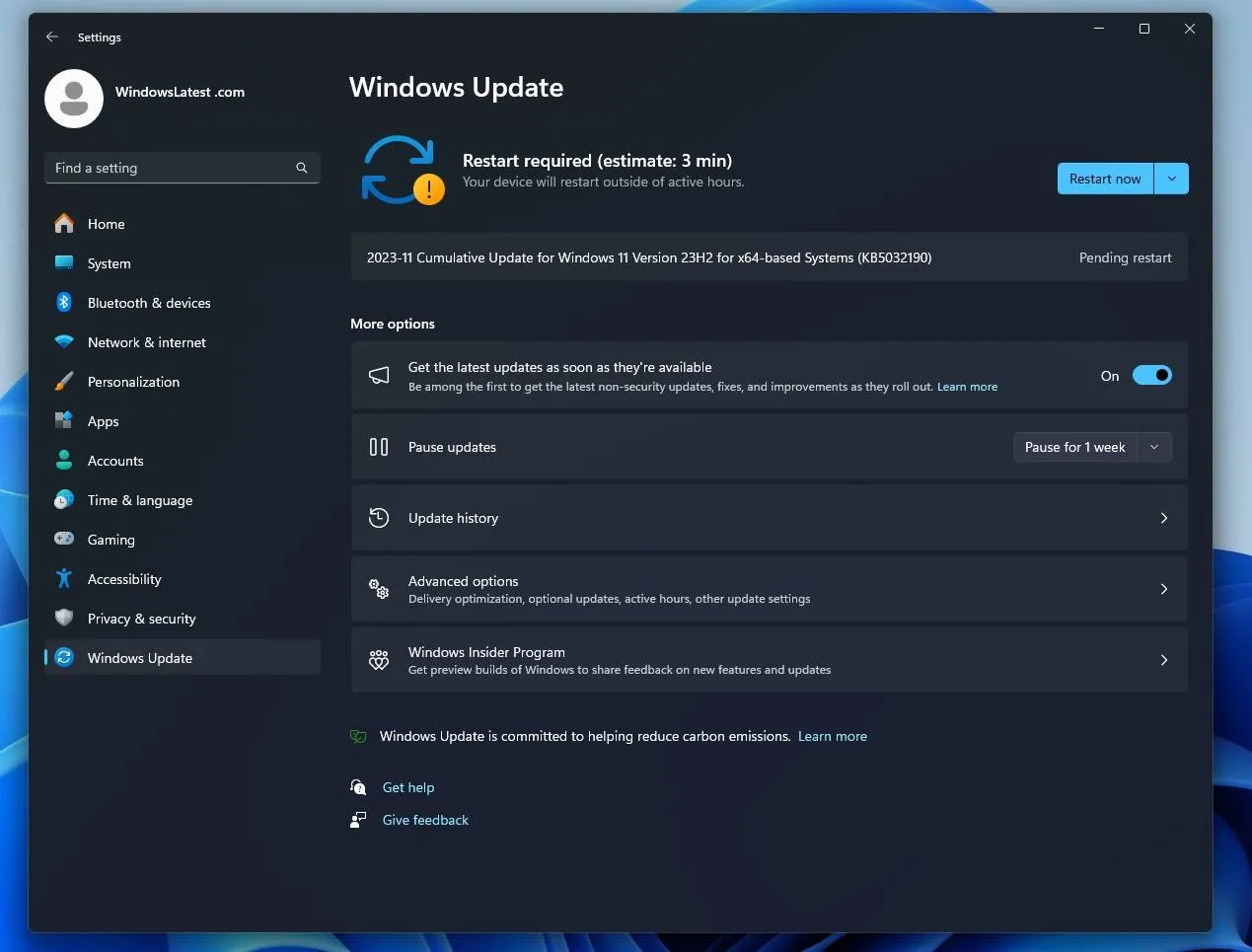
Task: Open Advanced options chevron
Action: [x=1164, y=589]
